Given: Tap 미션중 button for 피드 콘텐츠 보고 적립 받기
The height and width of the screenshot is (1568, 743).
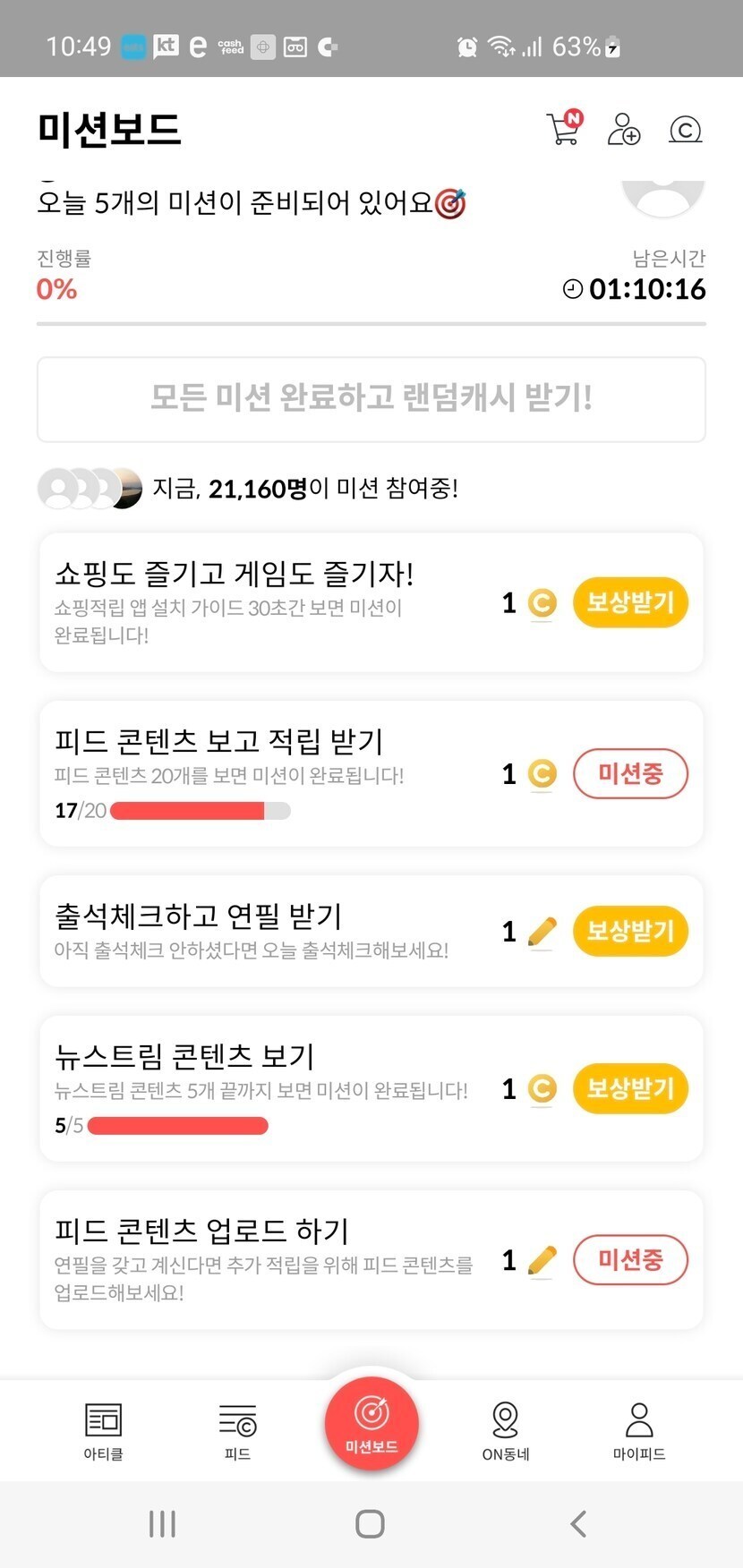Looking at the screenshot, I should point(630,774).
